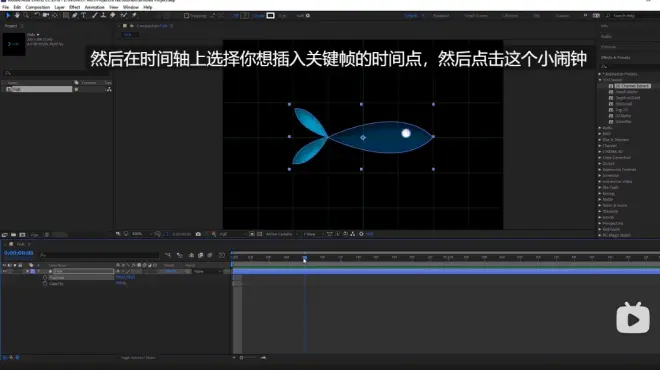Switch to the Libraries workspace

(x=510, y=16)
